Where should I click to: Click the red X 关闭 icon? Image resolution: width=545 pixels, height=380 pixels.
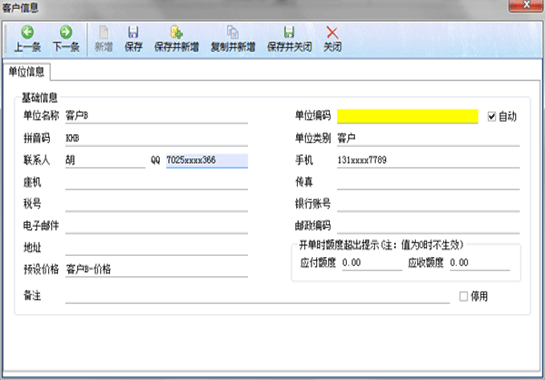click(x=332, y=32)
